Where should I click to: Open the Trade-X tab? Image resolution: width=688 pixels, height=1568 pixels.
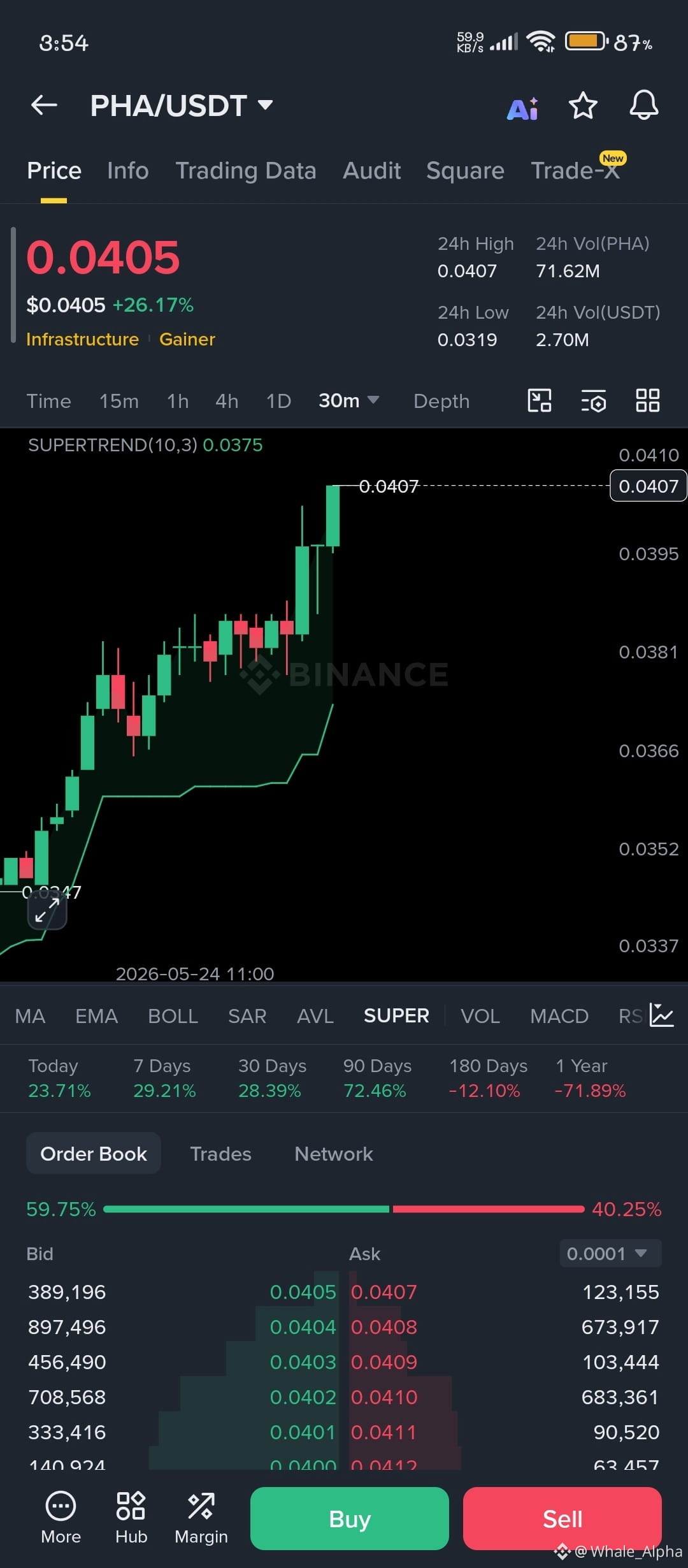pos(575,171)
